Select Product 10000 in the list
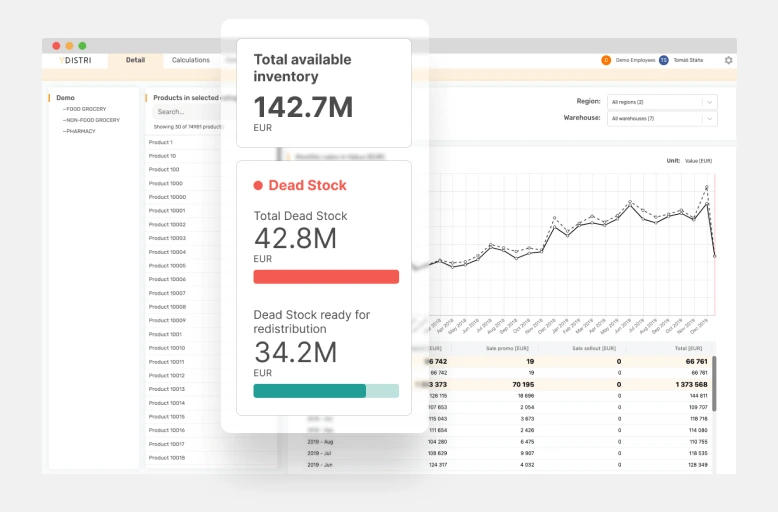Image resolution: width=778 pixels, height=512 pixels. tap(167, 197)
